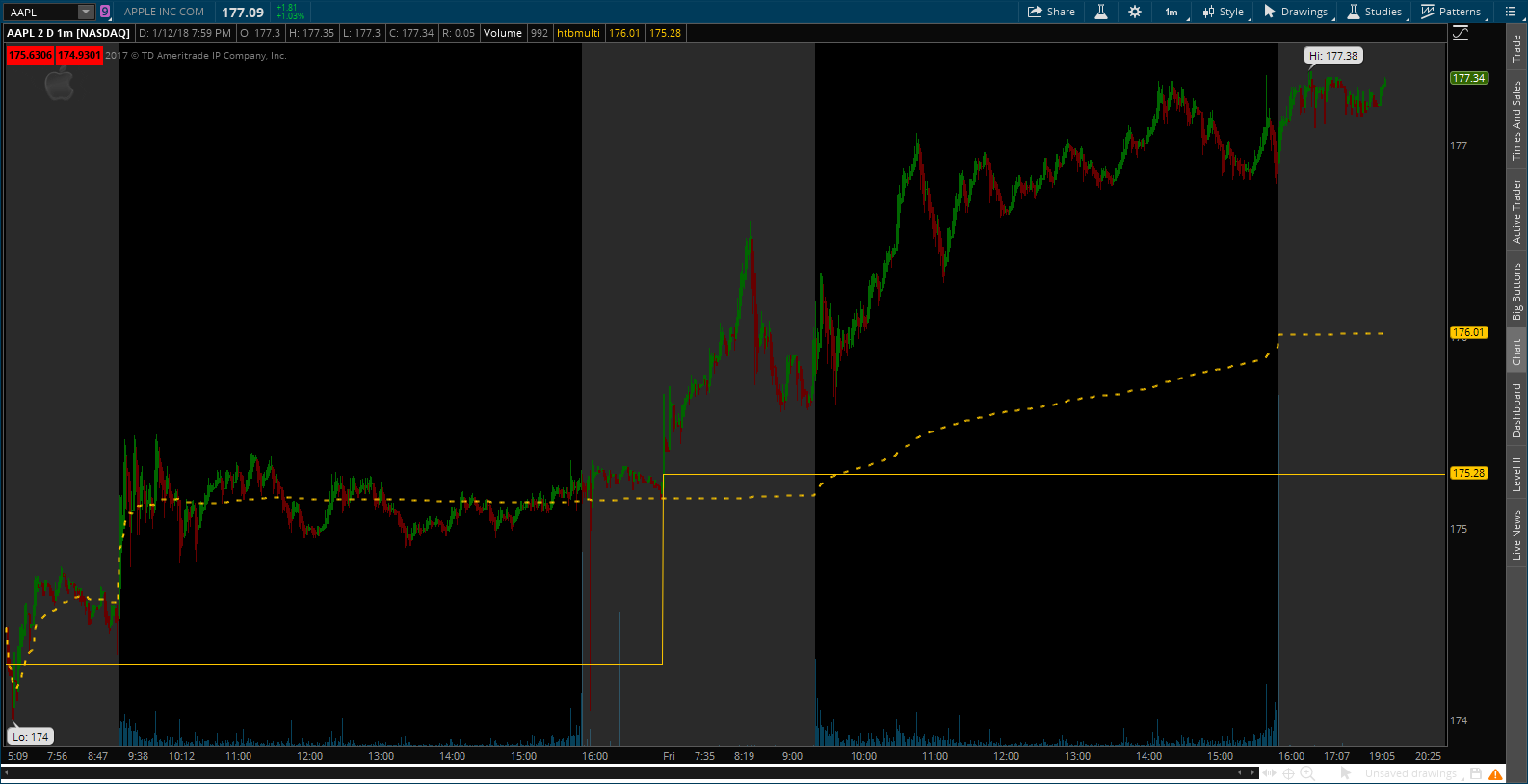The width and height of the screenshot is (1528, 784).
Task: Switch to the Trade side tab
Action: coord(1516,48)
